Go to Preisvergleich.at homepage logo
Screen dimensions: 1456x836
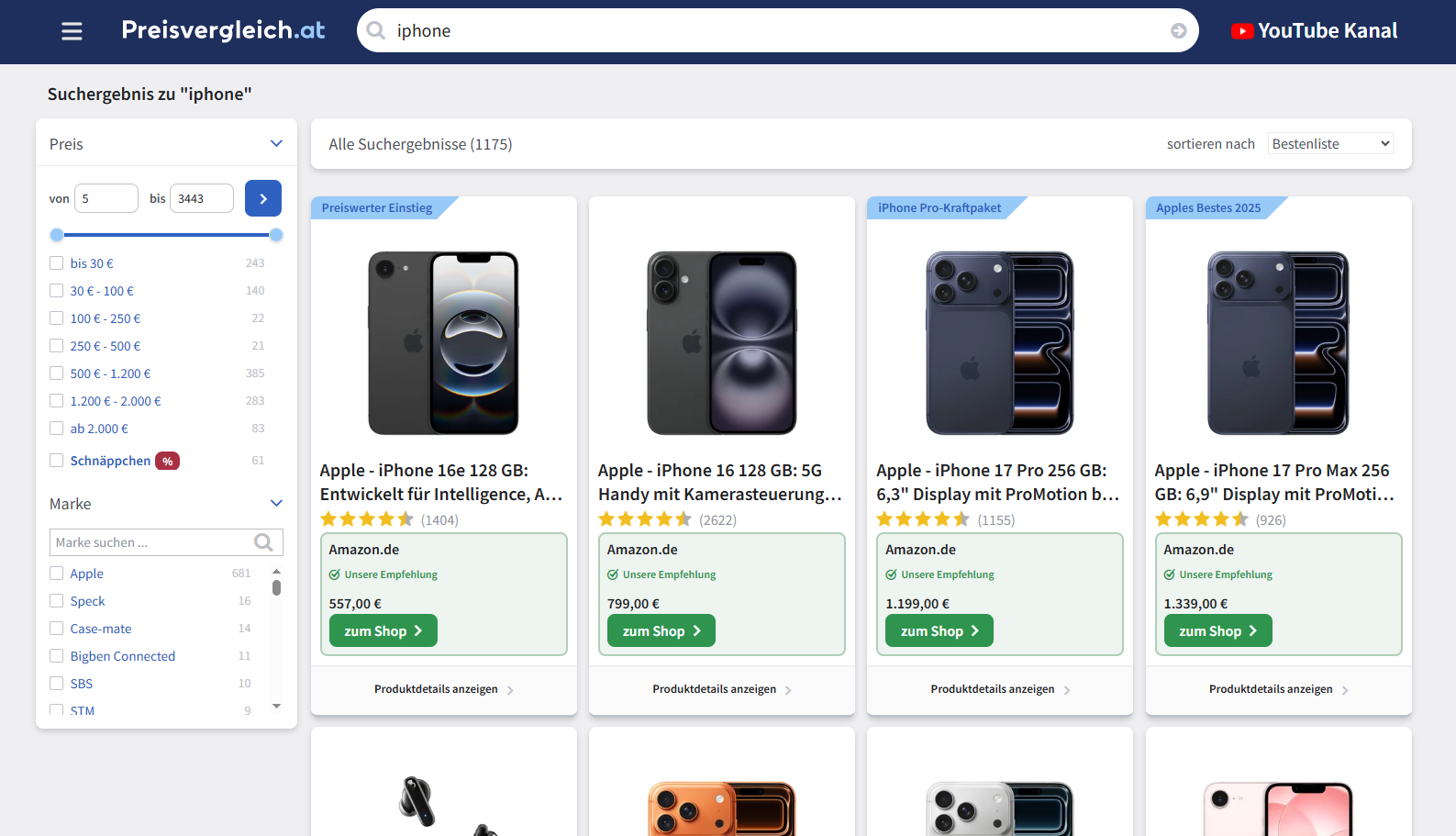pyautogui.click(x=223, y=30)
